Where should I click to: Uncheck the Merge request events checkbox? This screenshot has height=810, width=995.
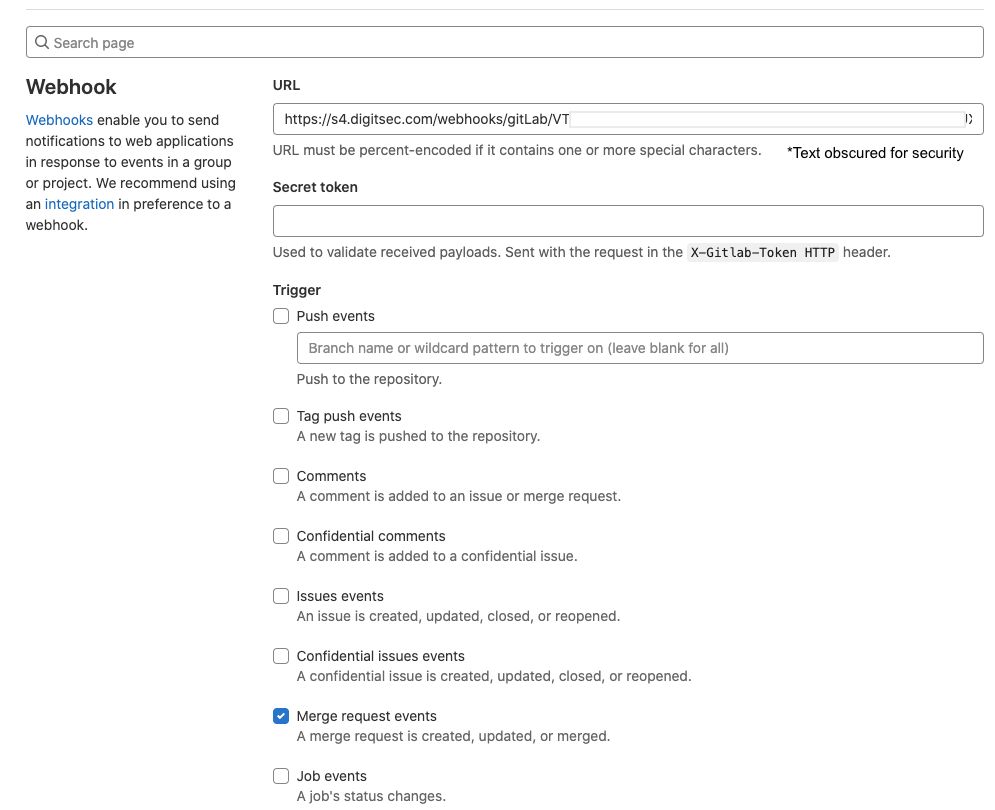point(280,715)
